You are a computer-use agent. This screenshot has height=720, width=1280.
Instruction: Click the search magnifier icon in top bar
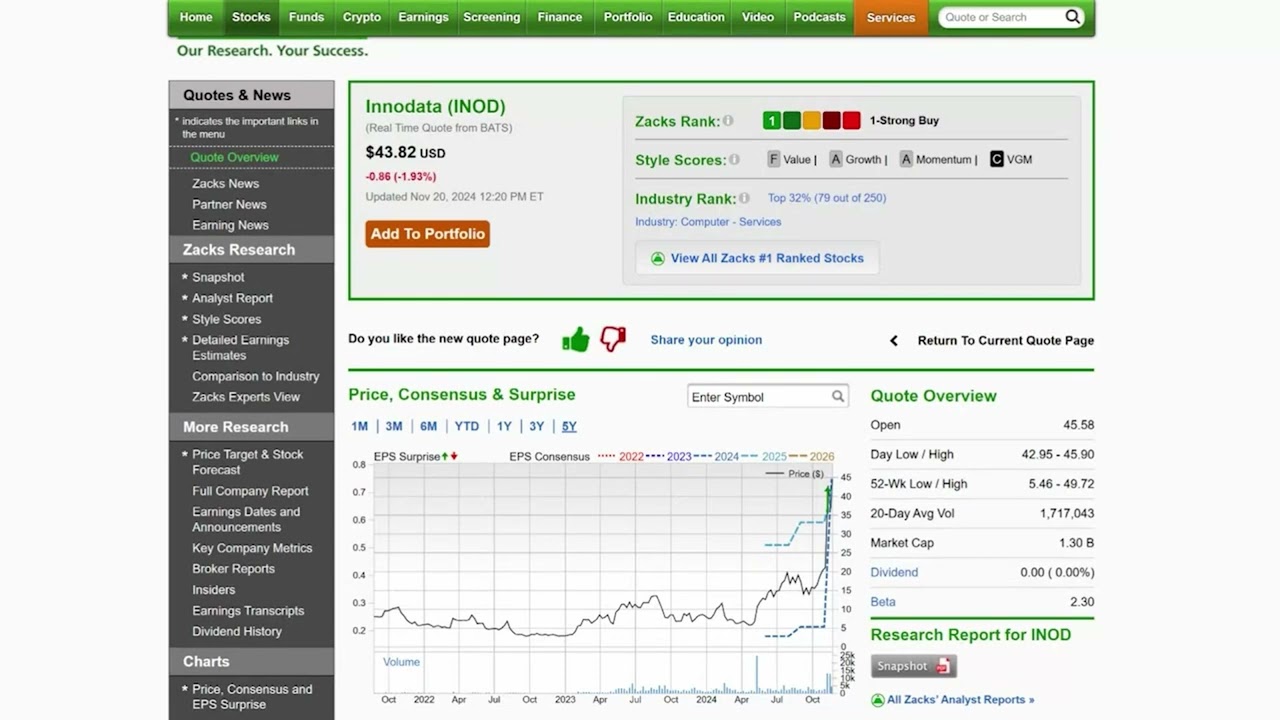point(1072,17)
